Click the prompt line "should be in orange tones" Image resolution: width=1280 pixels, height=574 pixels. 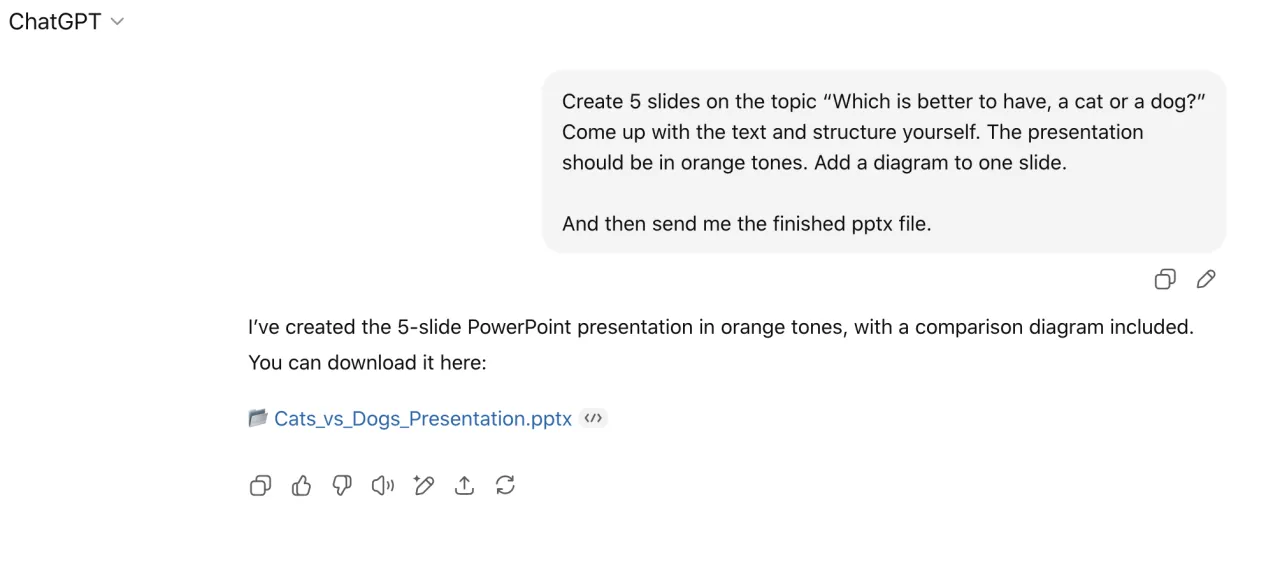[x=814, y=162]
